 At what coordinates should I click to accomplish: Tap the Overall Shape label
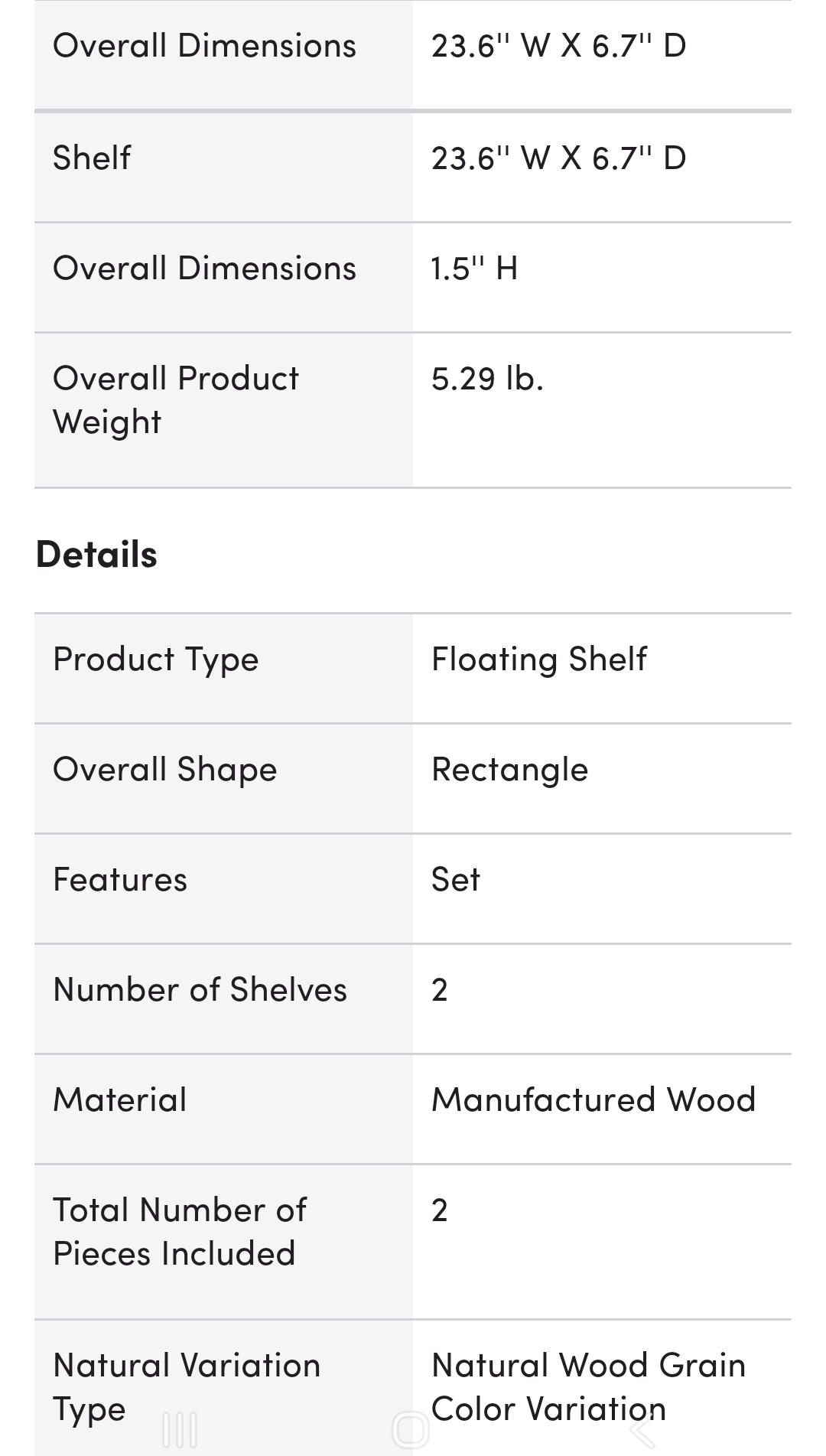tap(165, 770)
